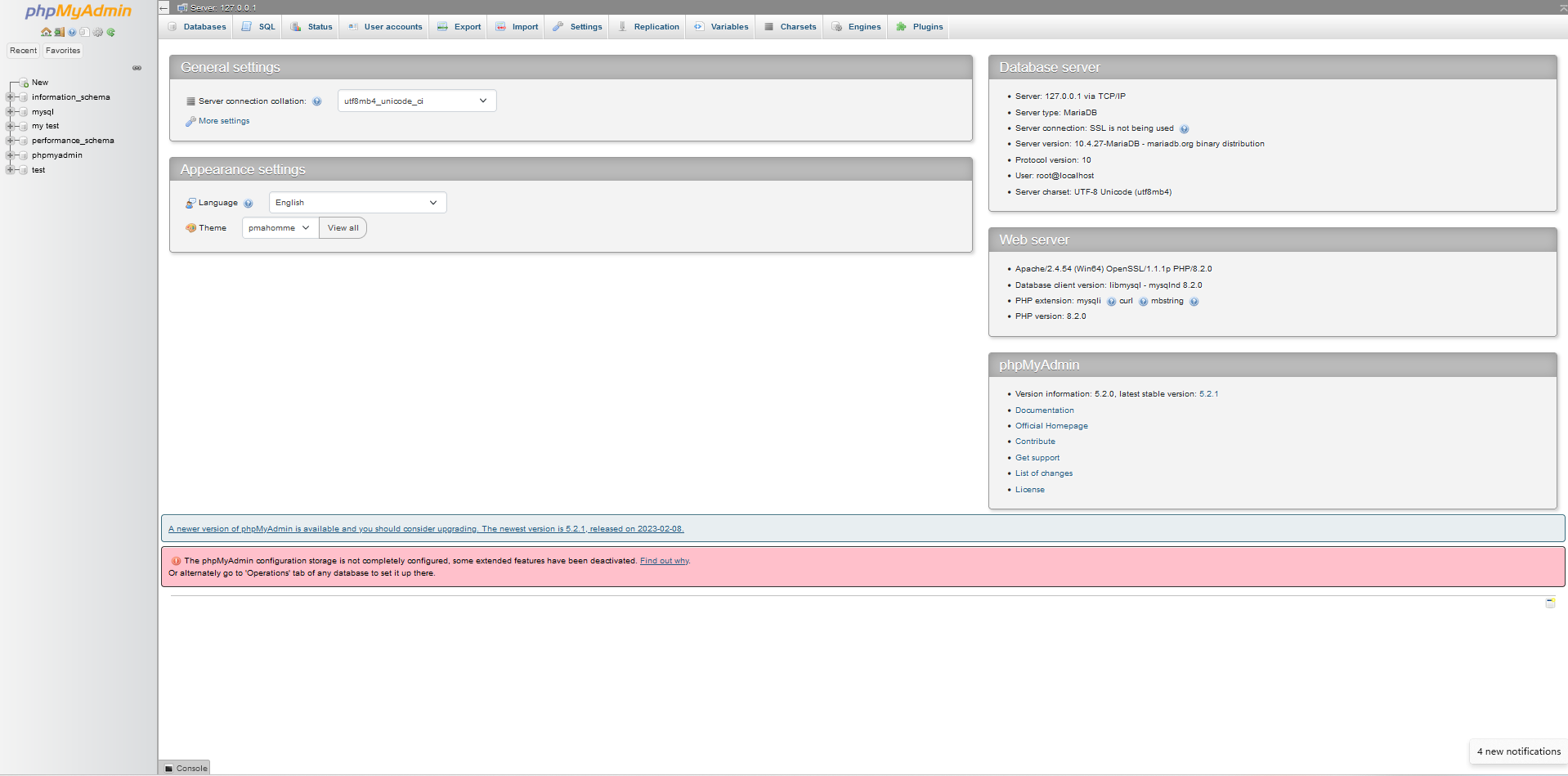Click Server: 127.0.0.1 breadcrumb text

[x=223, y=7]
